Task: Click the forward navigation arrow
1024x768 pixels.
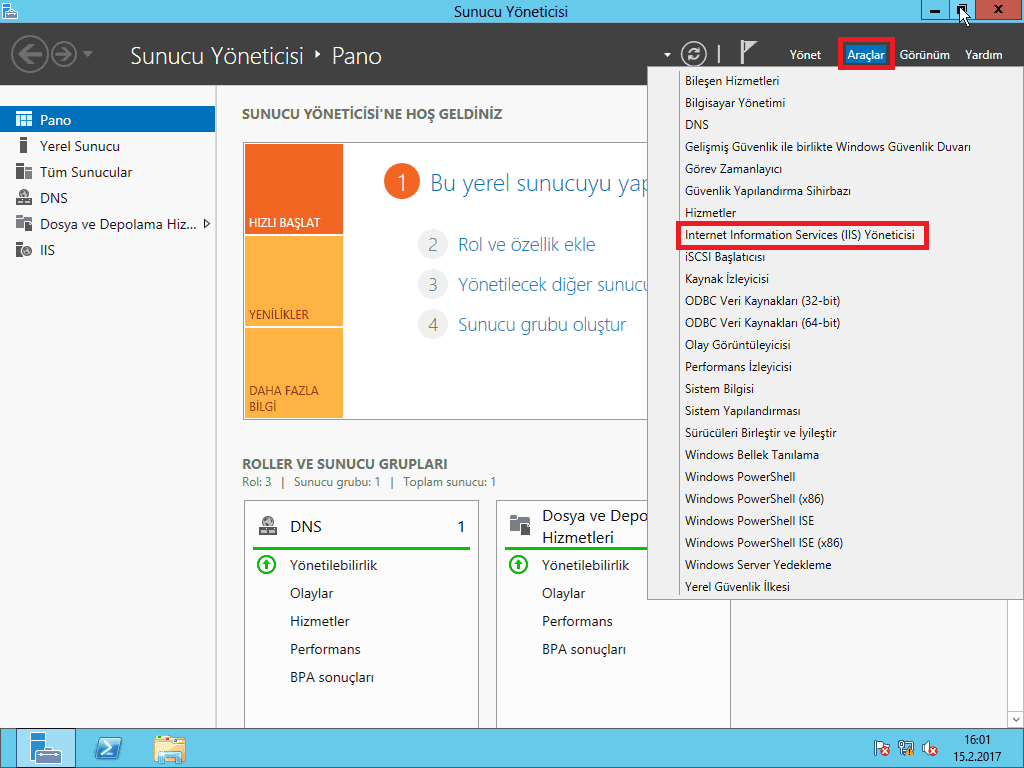Action: pos(64,54)
